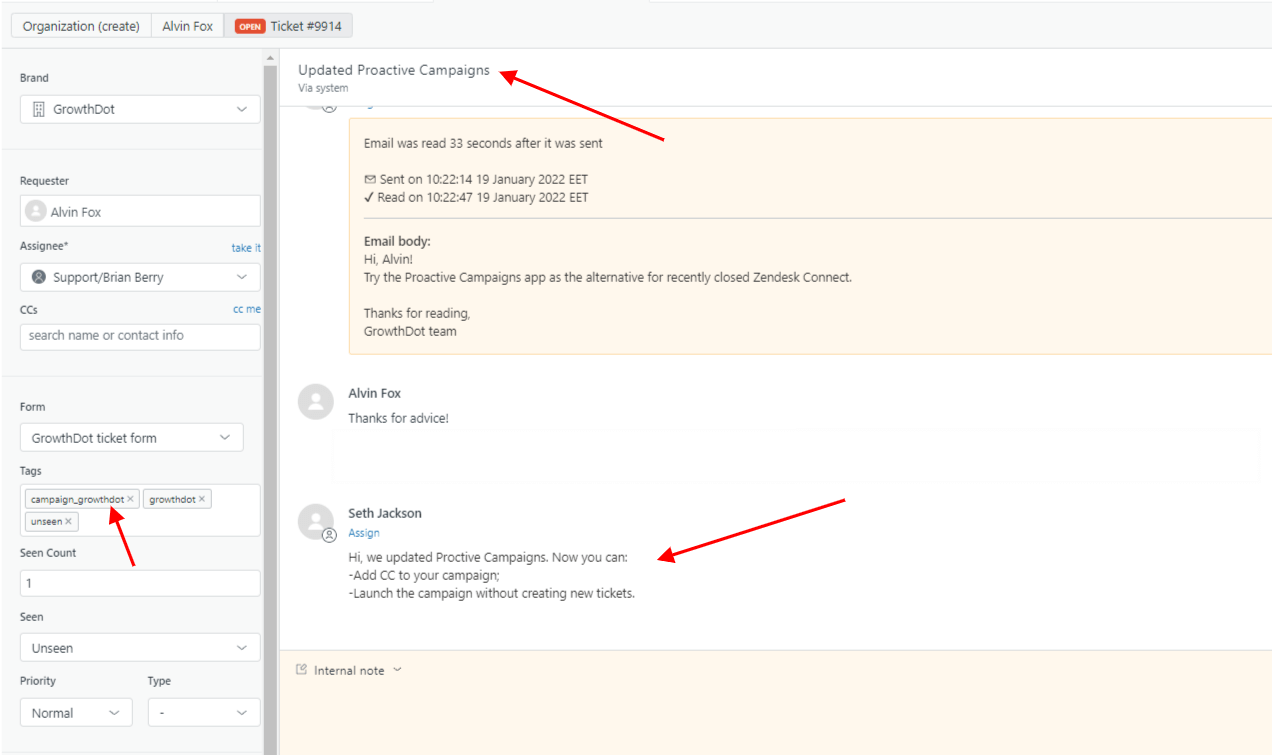Click the -Launch the campaign line
Viewport: 1272px width, 755px height.
coord(492,593)
